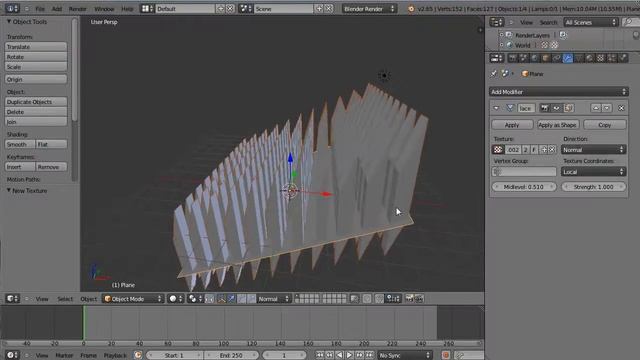Move modifier up in stack

pos(596,108)
